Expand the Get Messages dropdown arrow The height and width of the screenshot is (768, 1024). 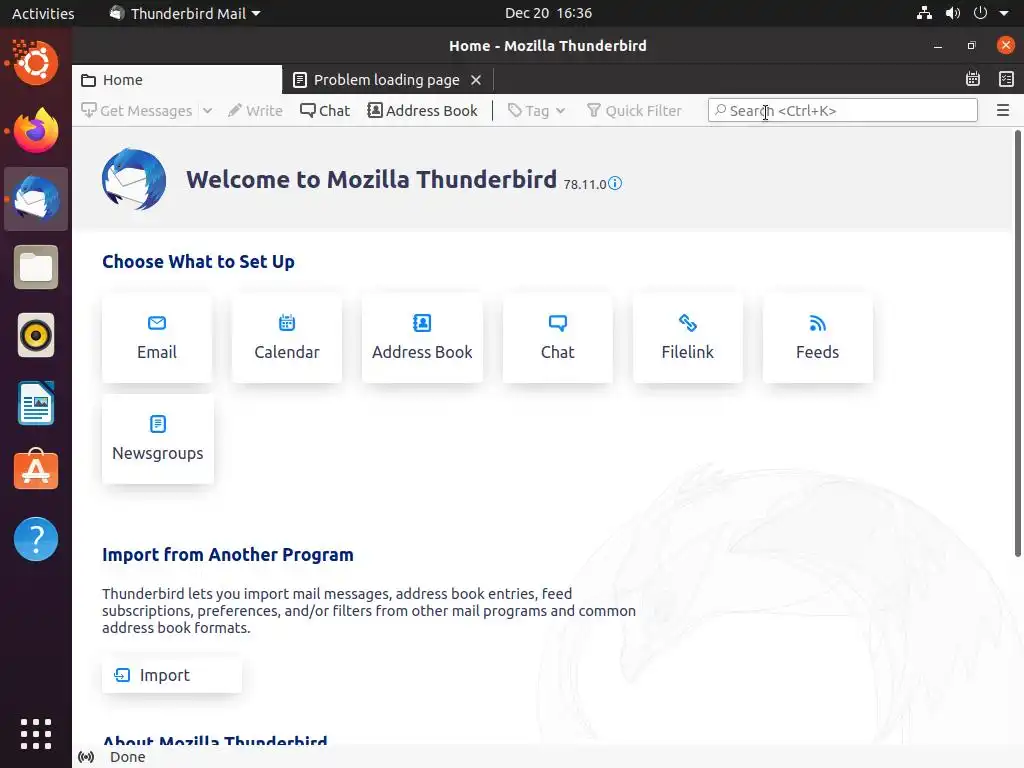[208, 111]
